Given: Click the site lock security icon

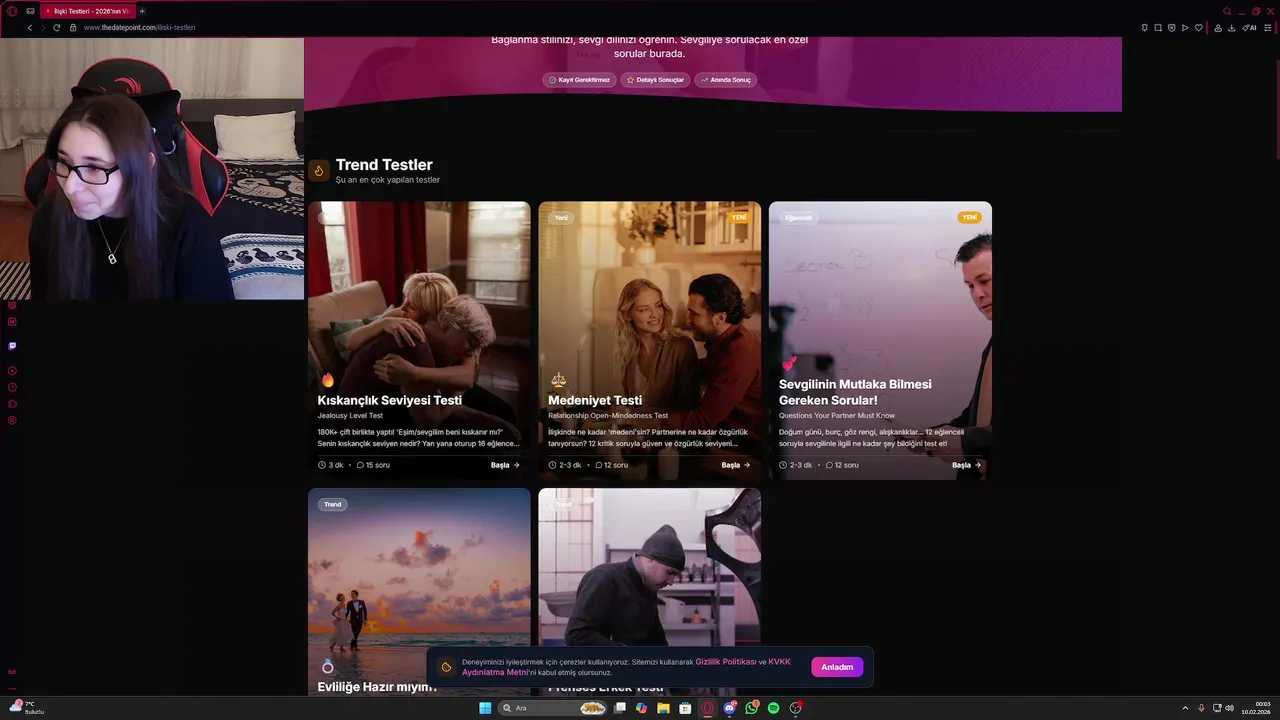Looking at the screenshot, I should [73, 27].
